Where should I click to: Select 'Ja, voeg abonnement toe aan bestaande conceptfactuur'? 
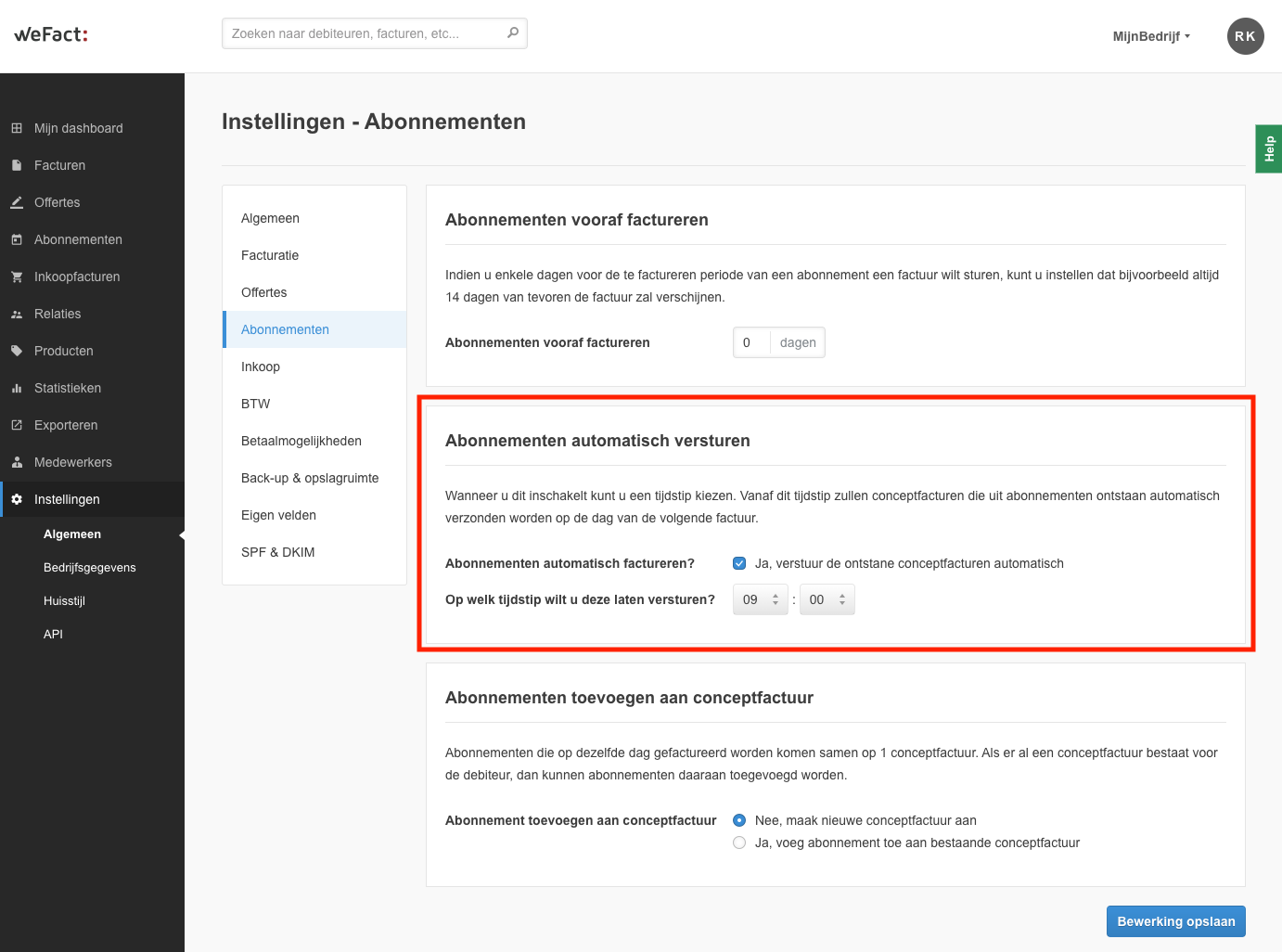click(739, 843)
